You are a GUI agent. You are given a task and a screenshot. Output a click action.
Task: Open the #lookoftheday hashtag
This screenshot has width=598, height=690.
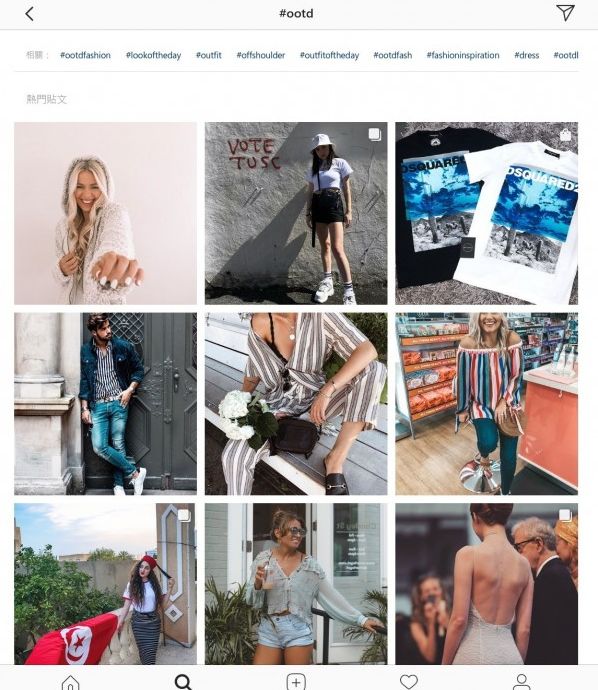coord(154,55)
